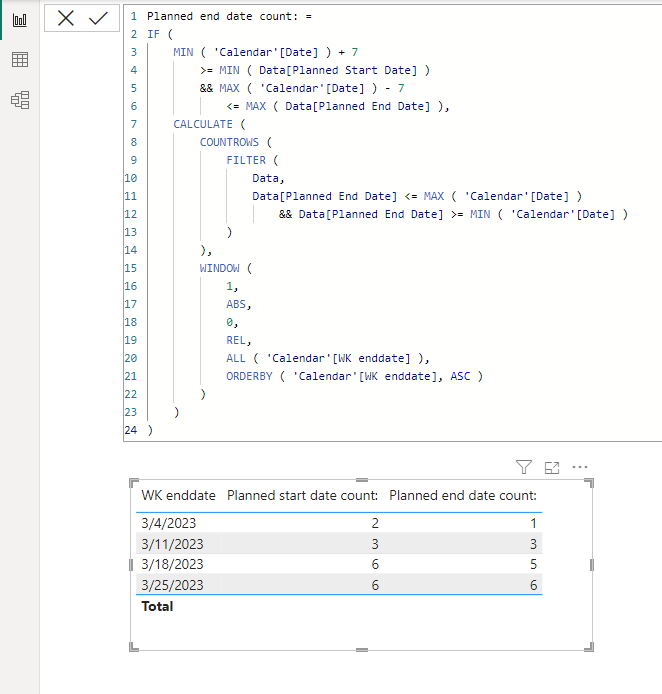Select the 3/25/2023 cell

172,585
